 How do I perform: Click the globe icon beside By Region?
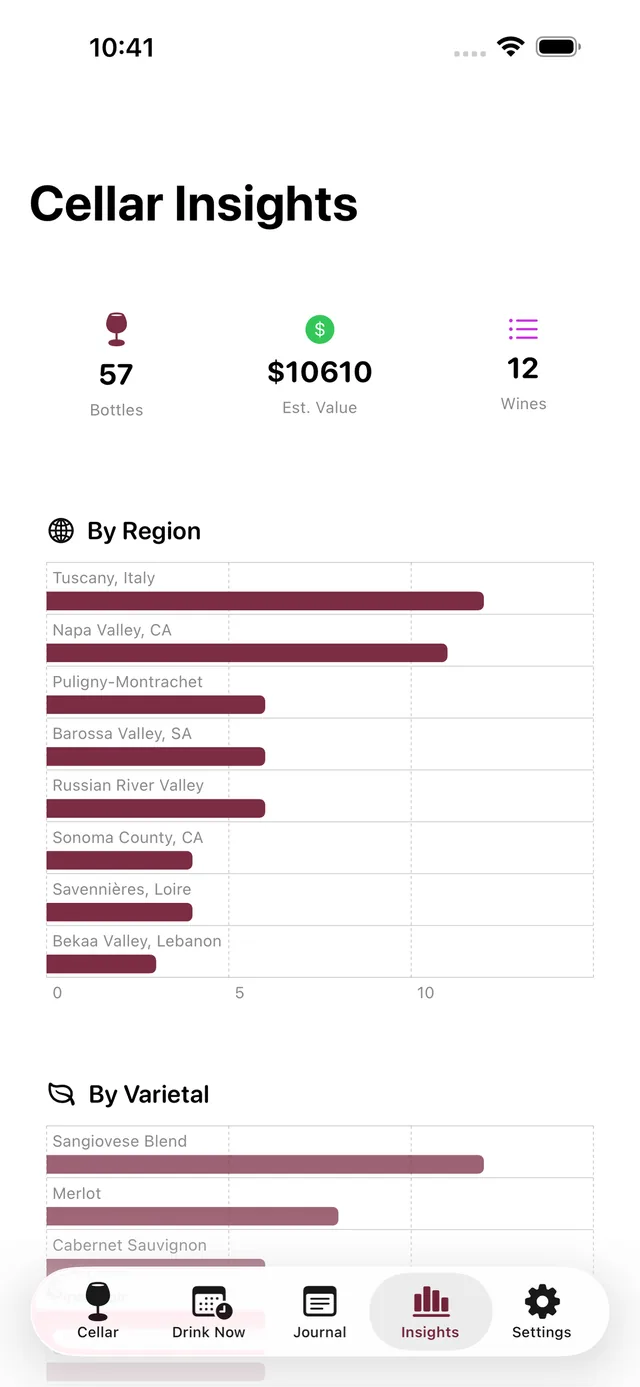coord(61,531)
